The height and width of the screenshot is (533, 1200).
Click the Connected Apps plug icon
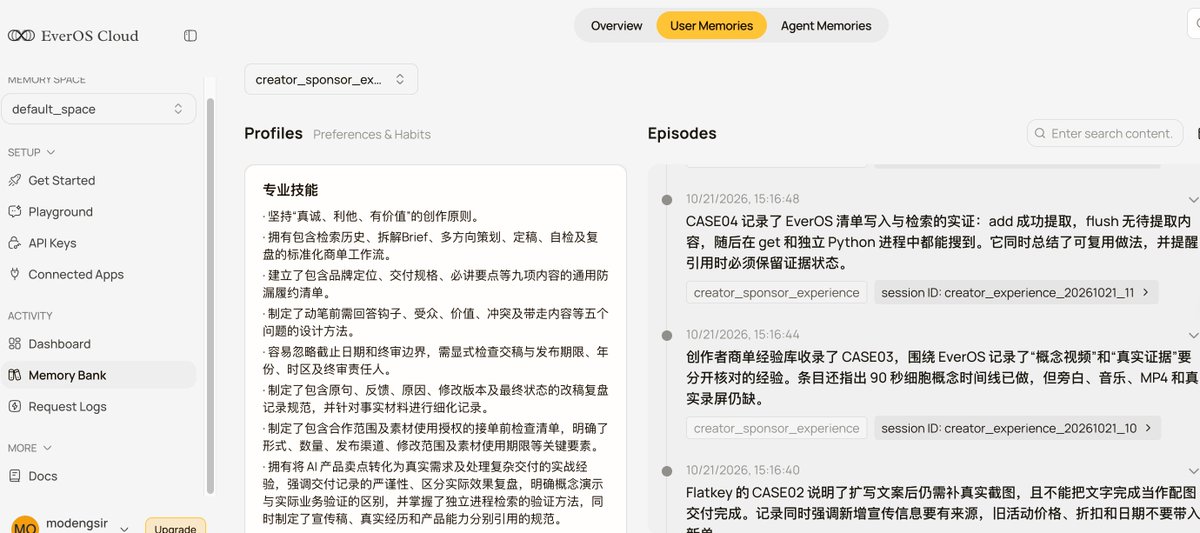point(14,274)
